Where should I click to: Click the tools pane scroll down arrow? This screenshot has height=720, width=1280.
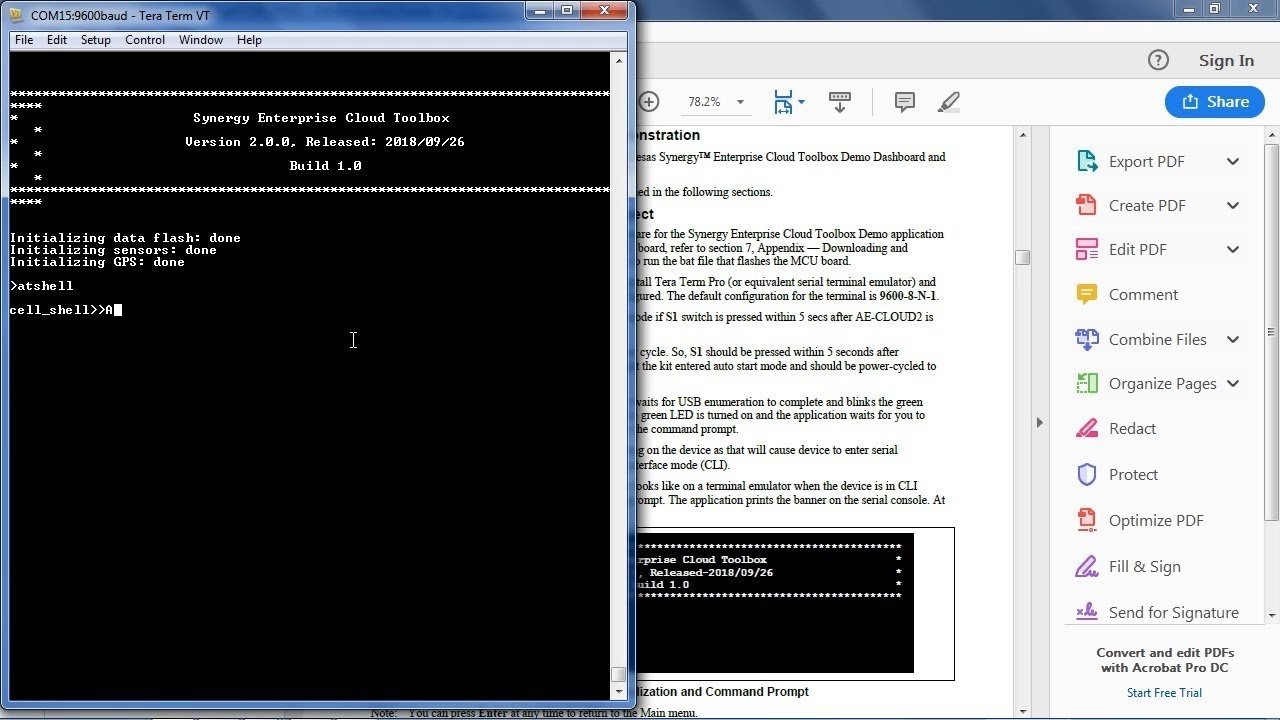pos(1272,616)
